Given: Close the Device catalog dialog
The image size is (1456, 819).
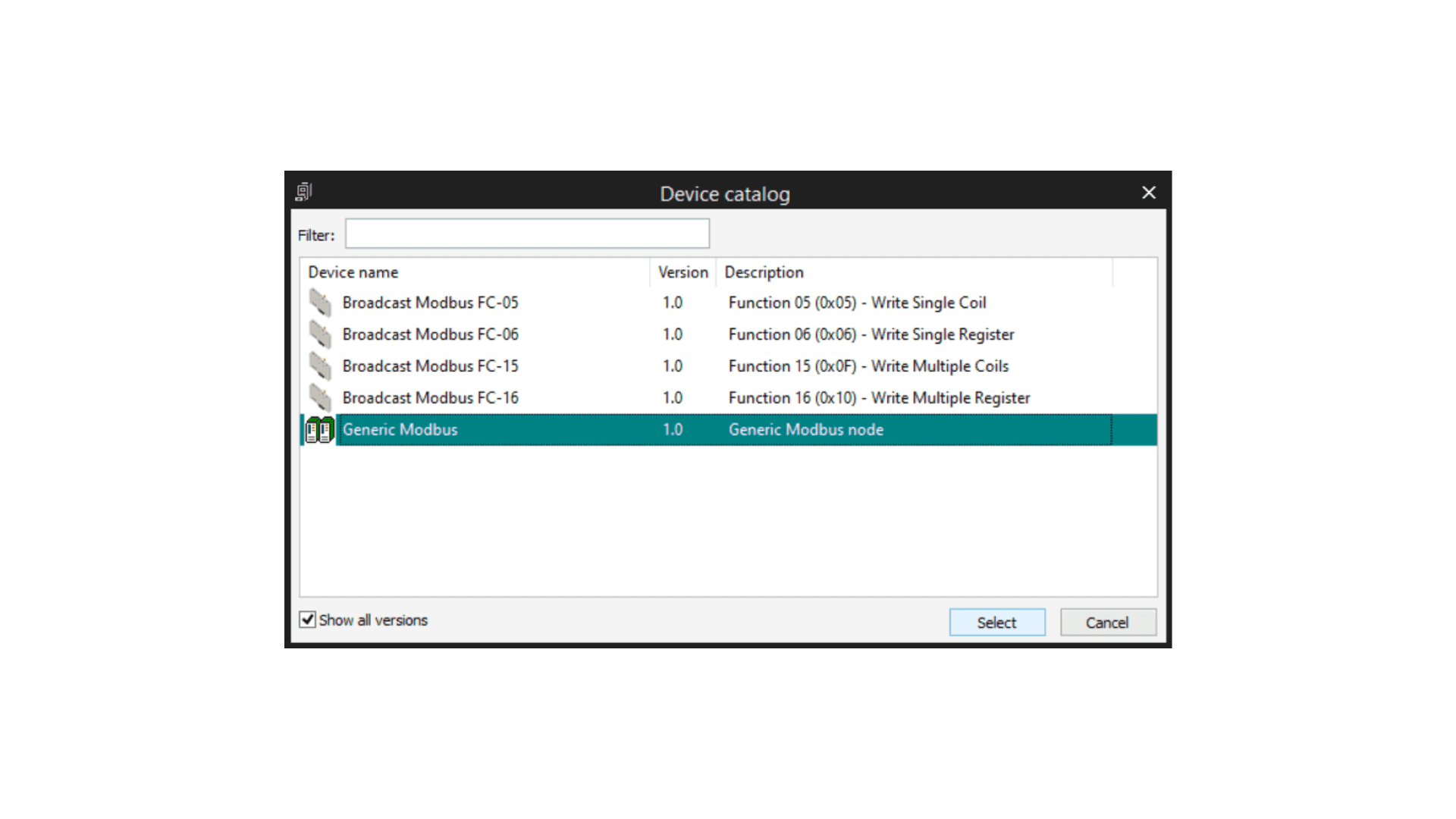Looking at the screenshot, I should pos(1149,193).
